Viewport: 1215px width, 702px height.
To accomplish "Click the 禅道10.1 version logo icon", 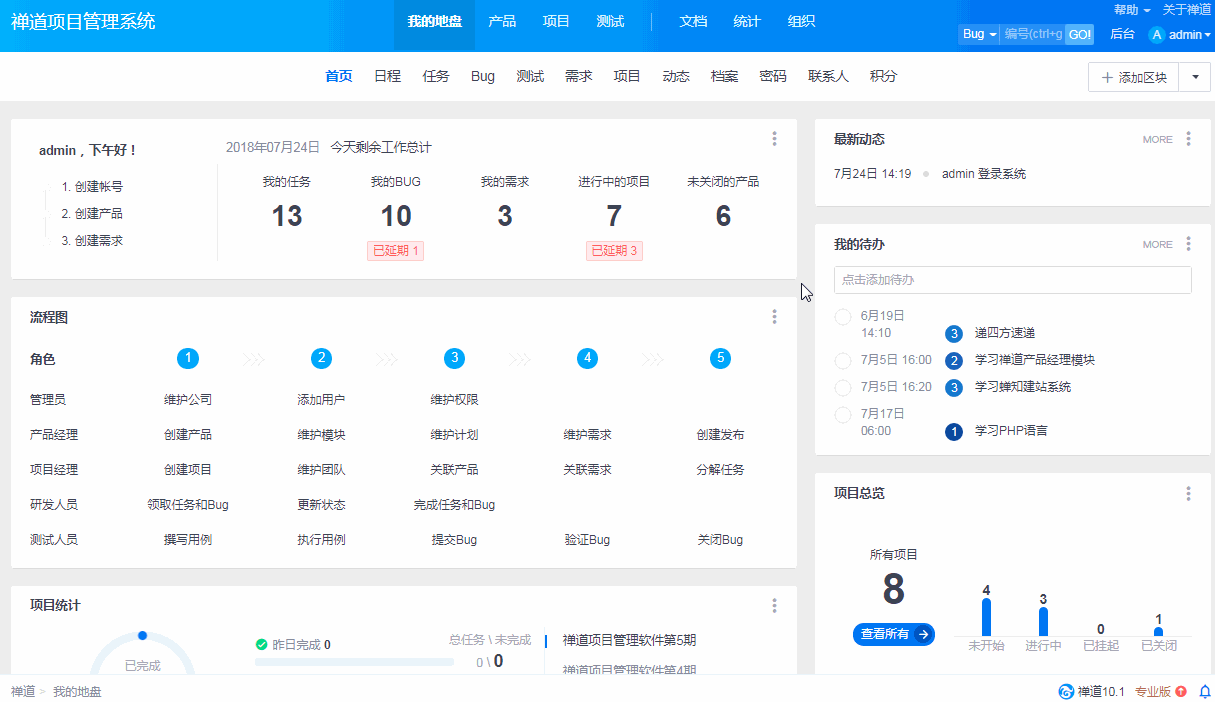I will coord(1066,691).
